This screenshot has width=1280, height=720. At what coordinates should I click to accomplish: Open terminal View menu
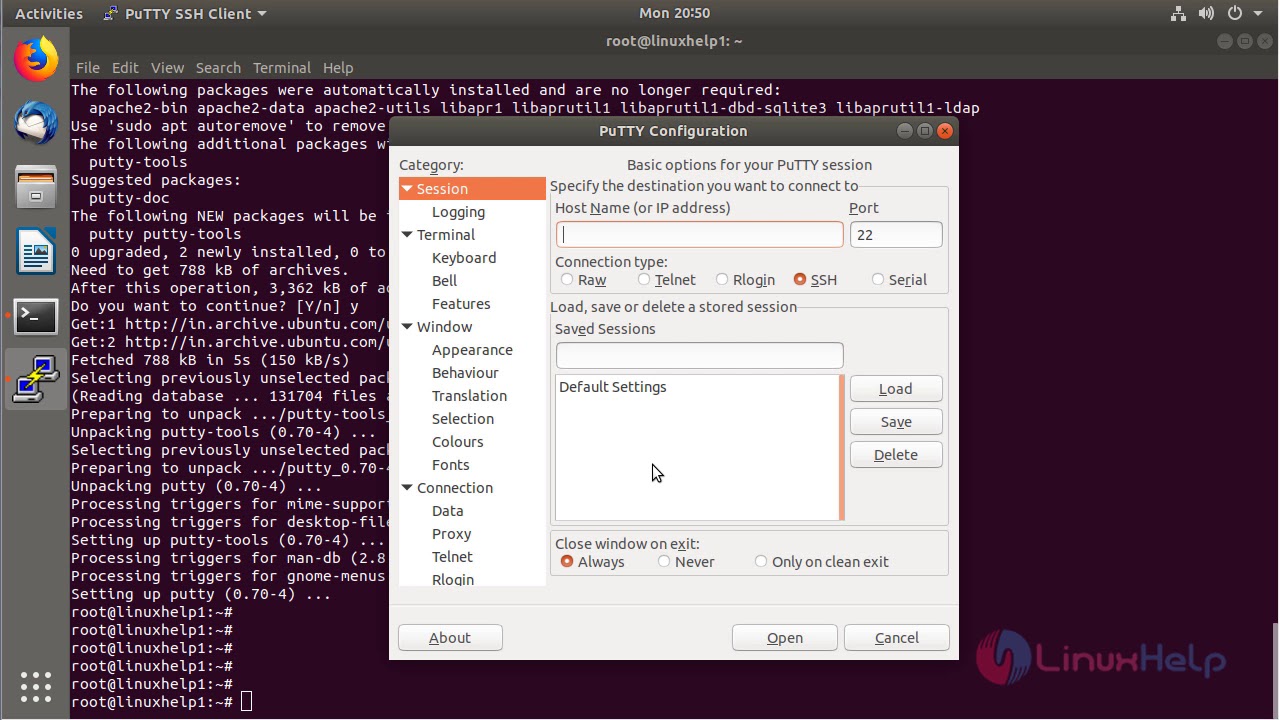(x=167, y=68)
